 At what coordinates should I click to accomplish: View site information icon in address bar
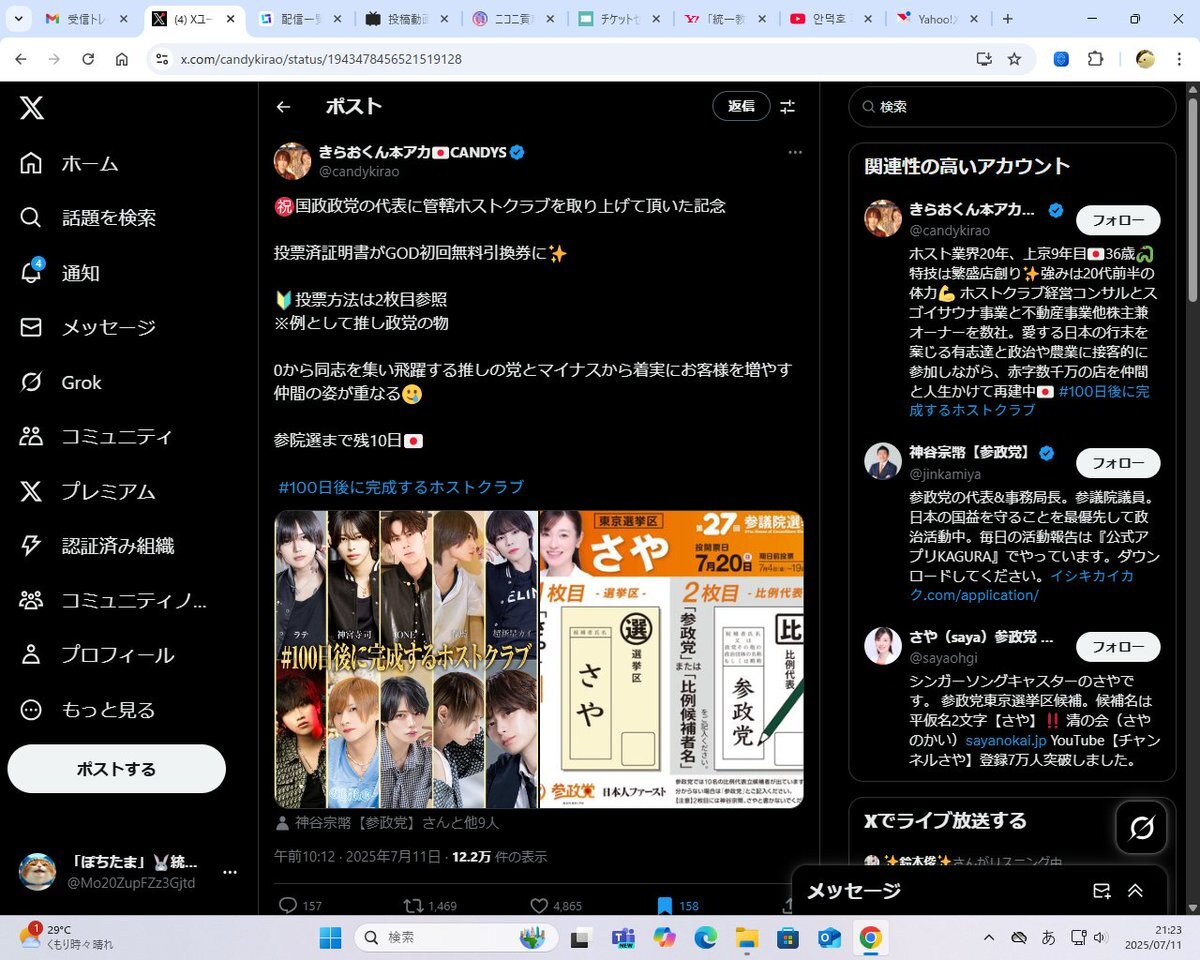[x=162, y=59]
